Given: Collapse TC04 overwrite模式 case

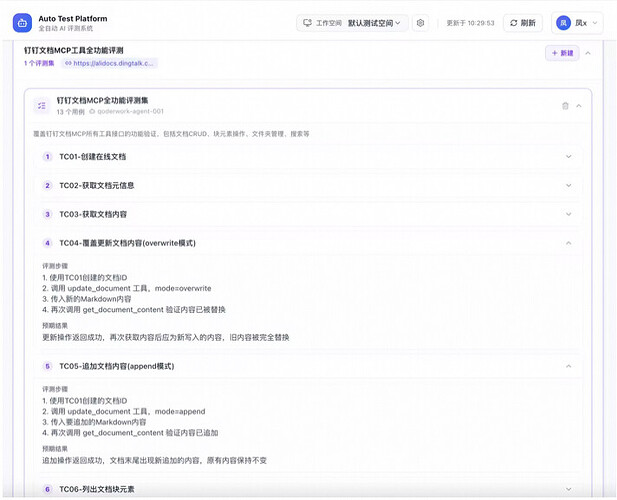Looking at the screenshot, I should (568, 243).
